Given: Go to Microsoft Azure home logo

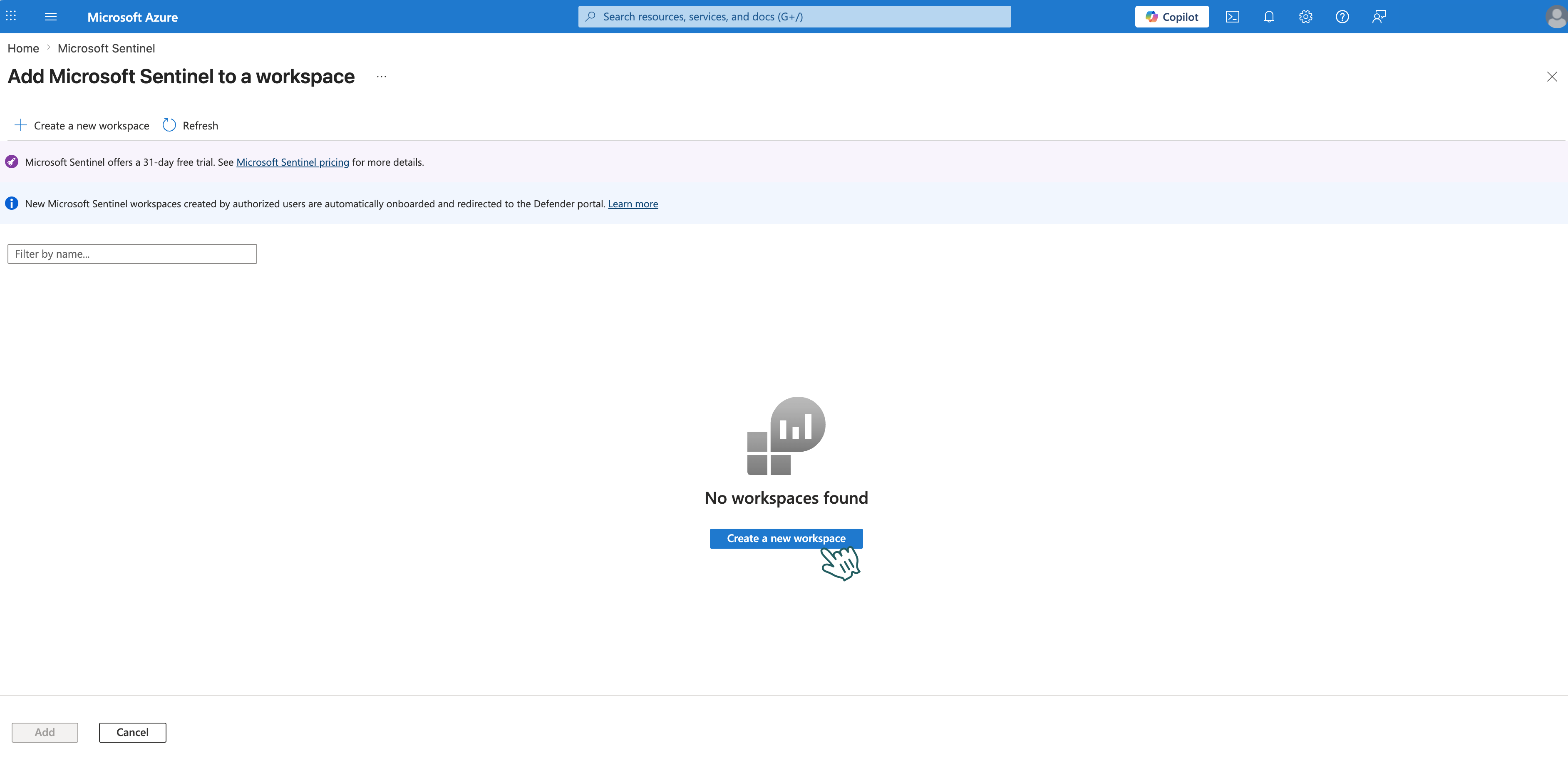Looking at the screenshot, I should coord(133,17).
